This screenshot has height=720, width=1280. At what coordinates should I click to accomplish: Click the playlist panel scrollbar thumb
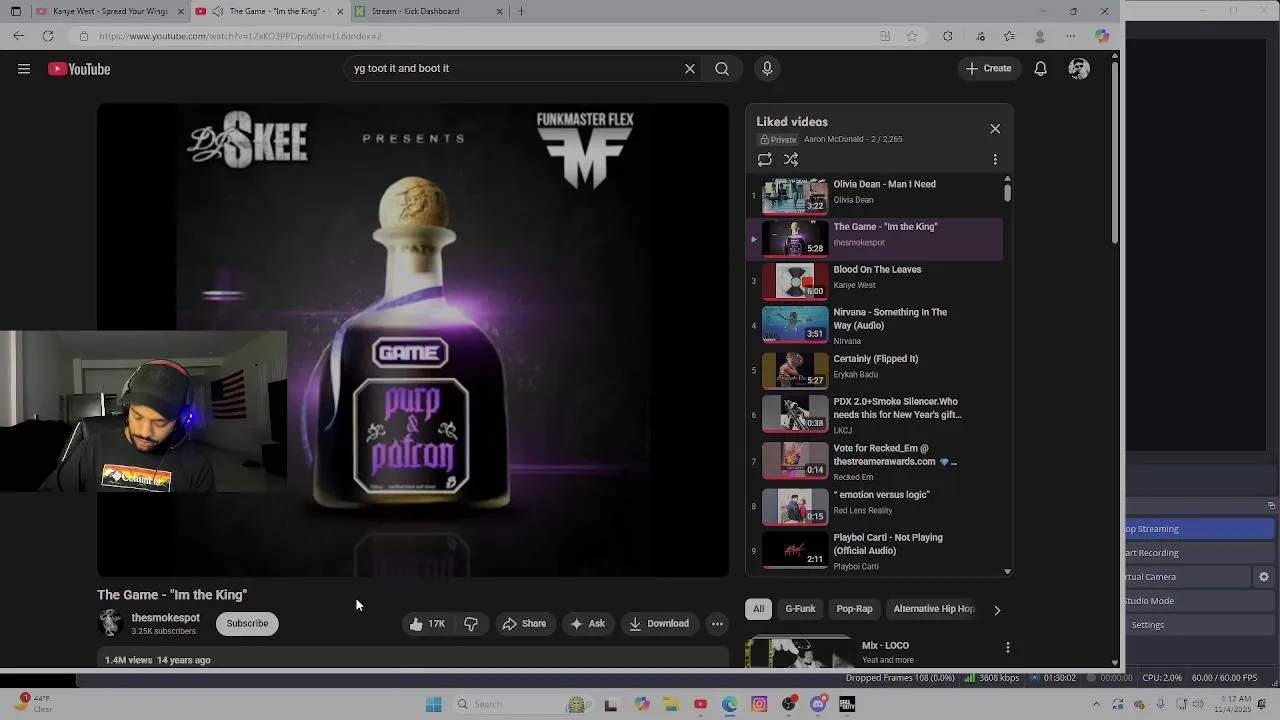click(x=1007, y=192)
